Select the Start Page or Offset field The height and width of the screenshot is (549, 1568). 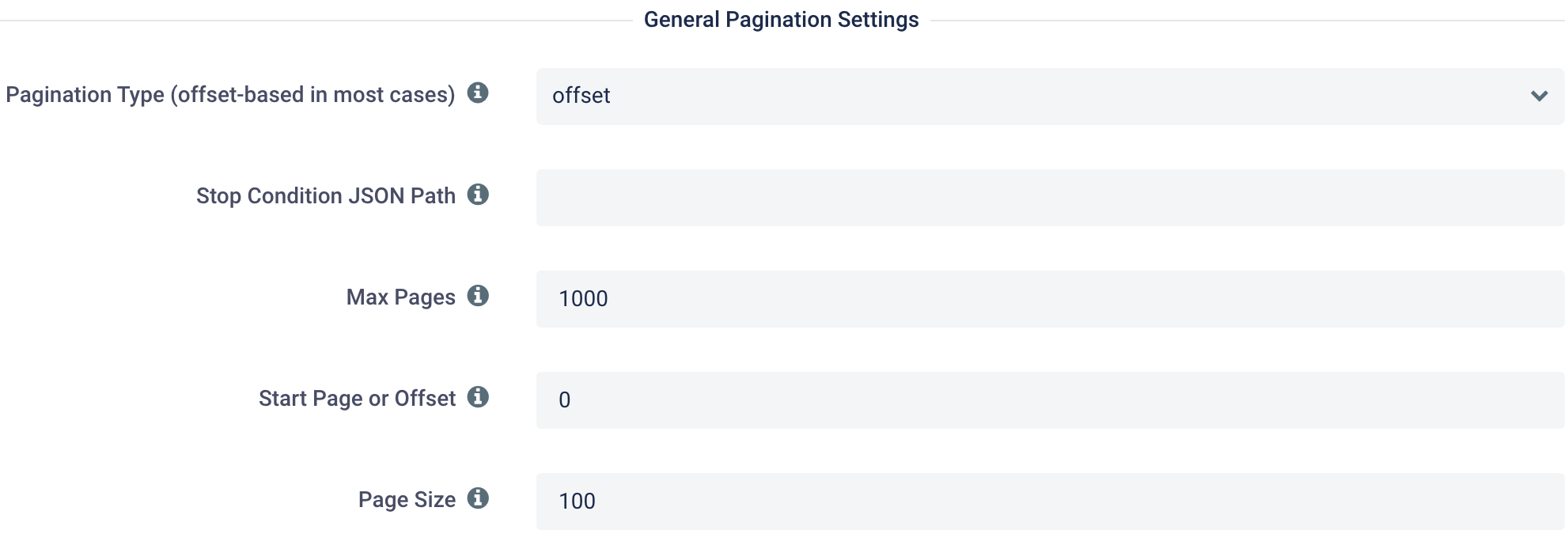(x=1050, y=399)
